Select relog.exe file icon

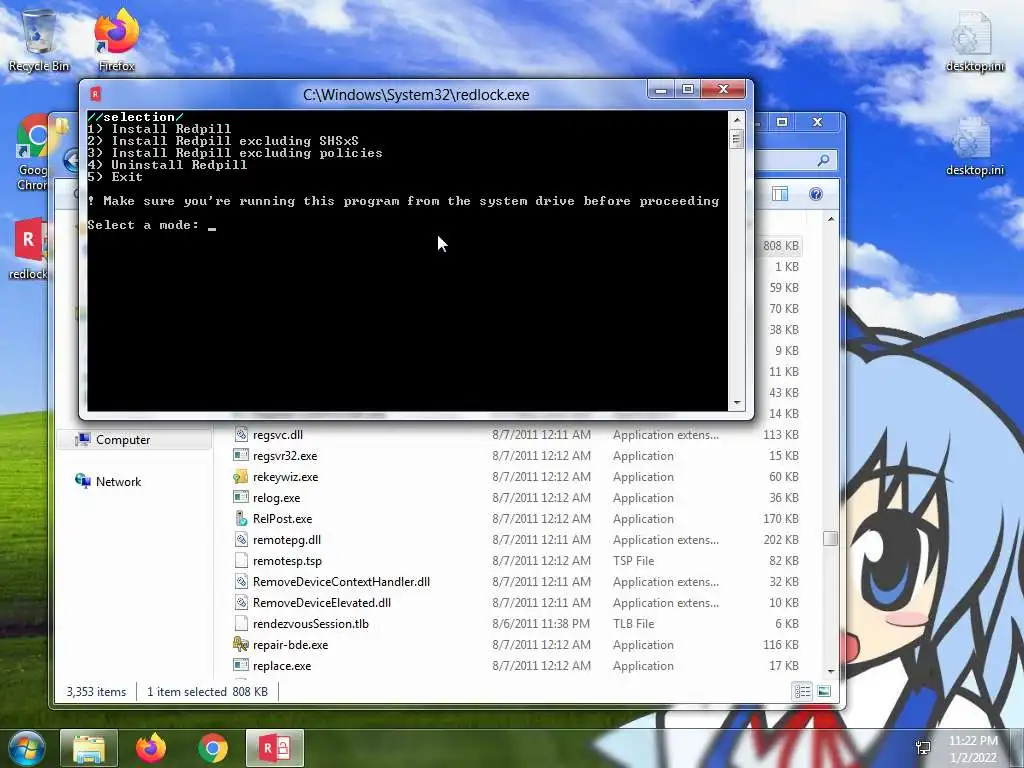[241, 497]
